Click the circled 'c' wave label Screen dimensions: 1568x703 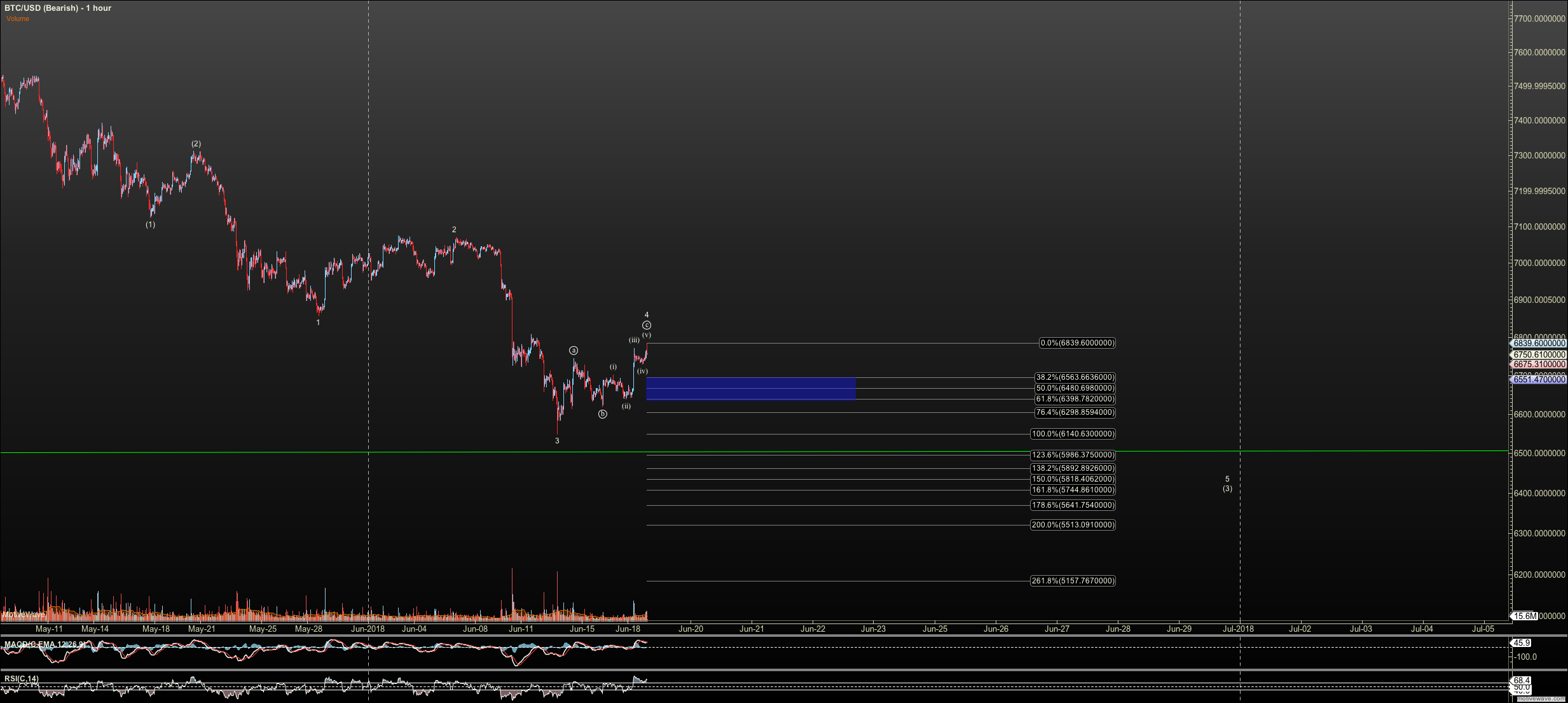(x=647, y=325)
